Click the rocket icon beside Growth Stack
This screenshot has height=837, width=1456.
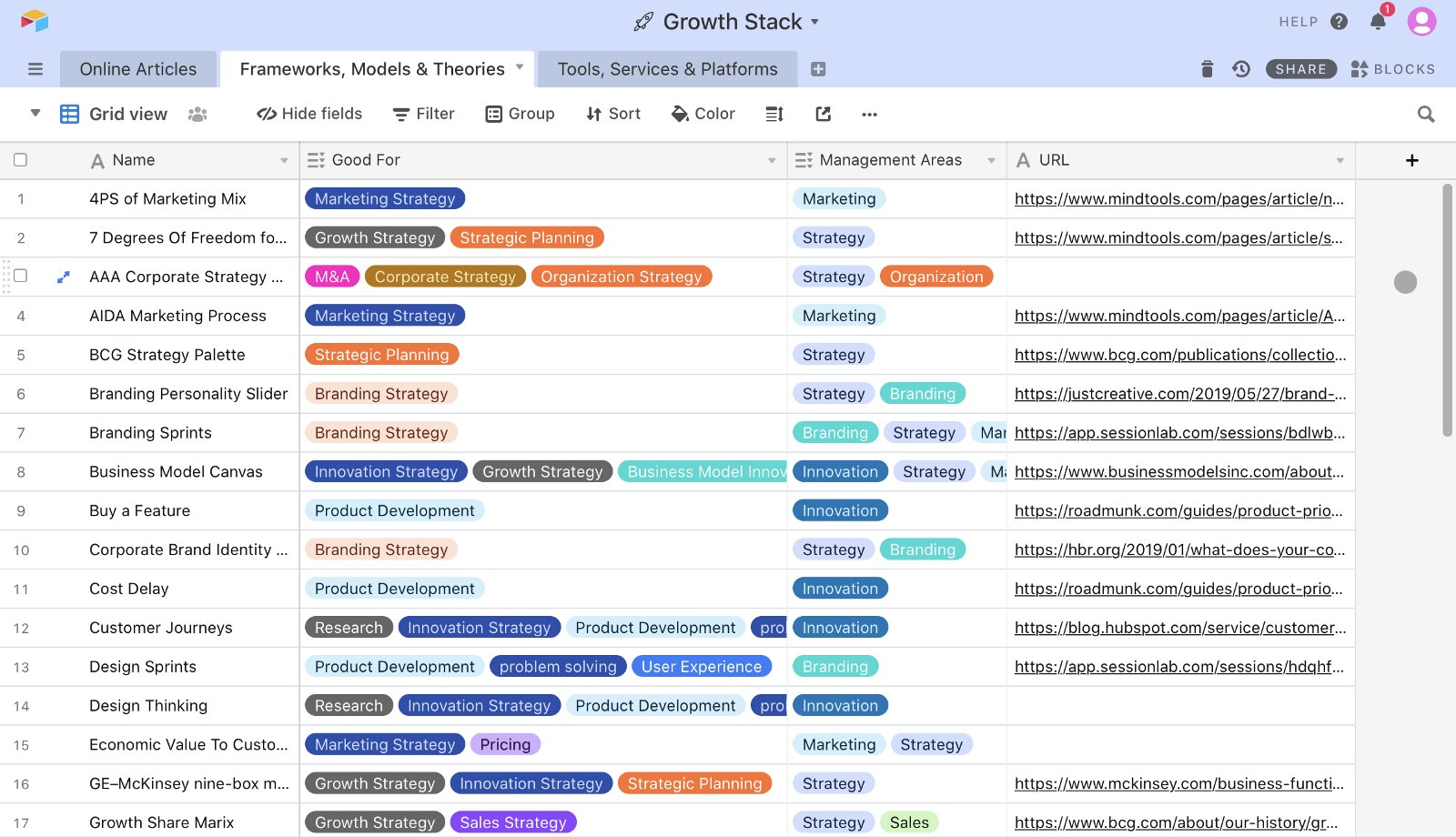[x=643, y=22]
